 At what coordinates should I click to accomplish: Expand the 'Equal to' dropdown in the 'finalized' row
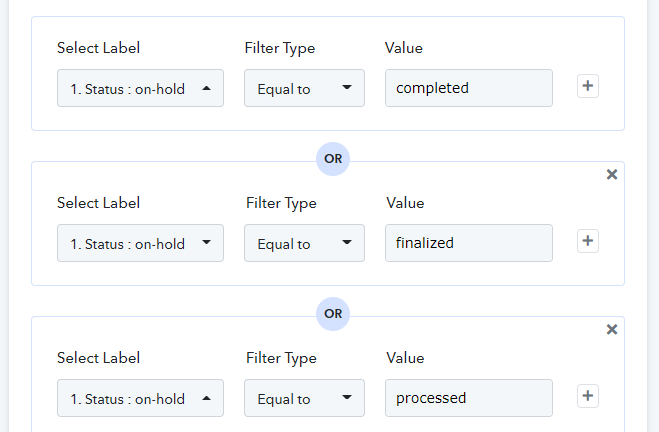point(304,243)
